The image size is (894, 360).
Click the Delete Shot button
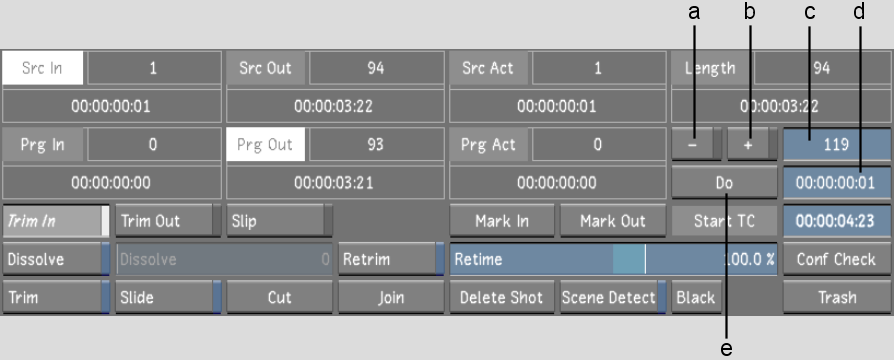(502, 298)
